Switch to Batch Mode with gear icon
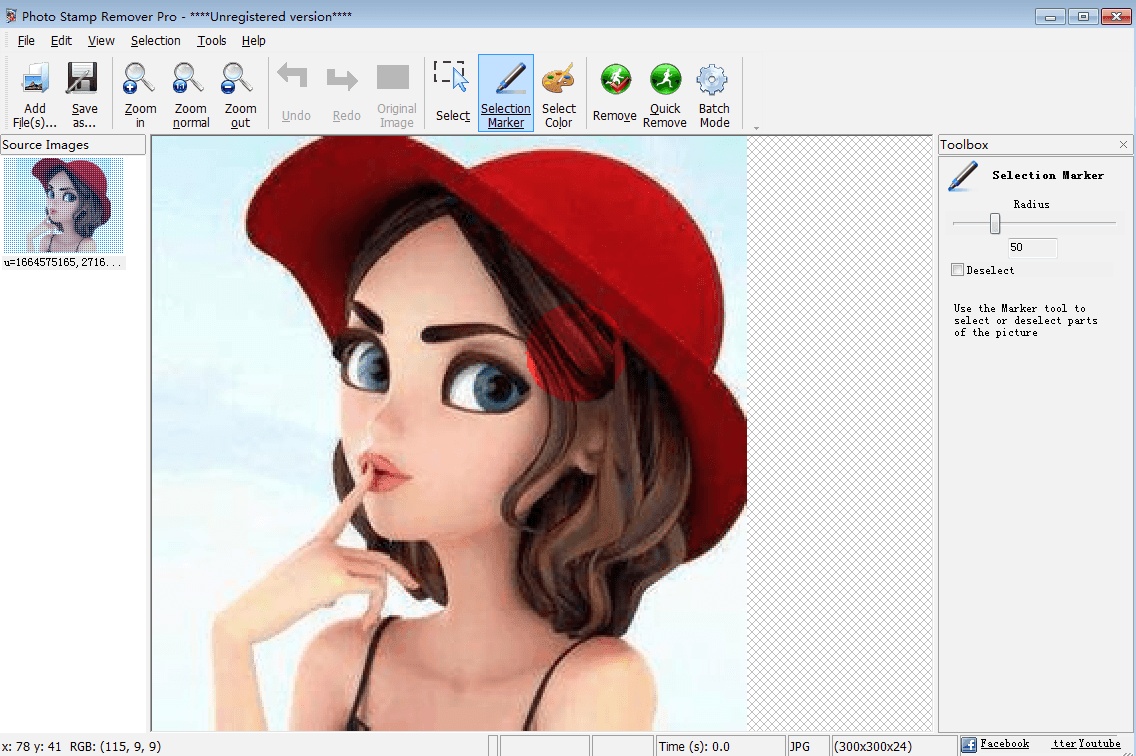 [x=714, y=80]
